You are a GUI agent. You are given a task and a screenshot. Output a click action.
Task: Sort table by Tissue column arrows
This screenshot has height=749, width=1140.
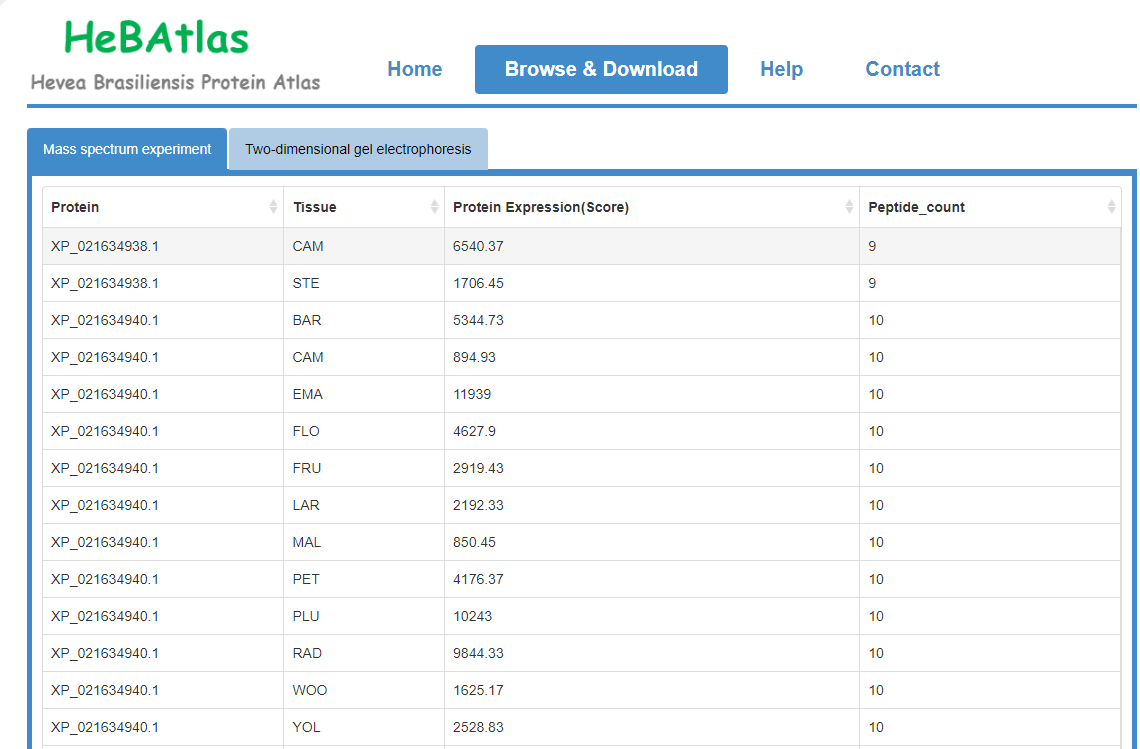(x=434, y=207)
